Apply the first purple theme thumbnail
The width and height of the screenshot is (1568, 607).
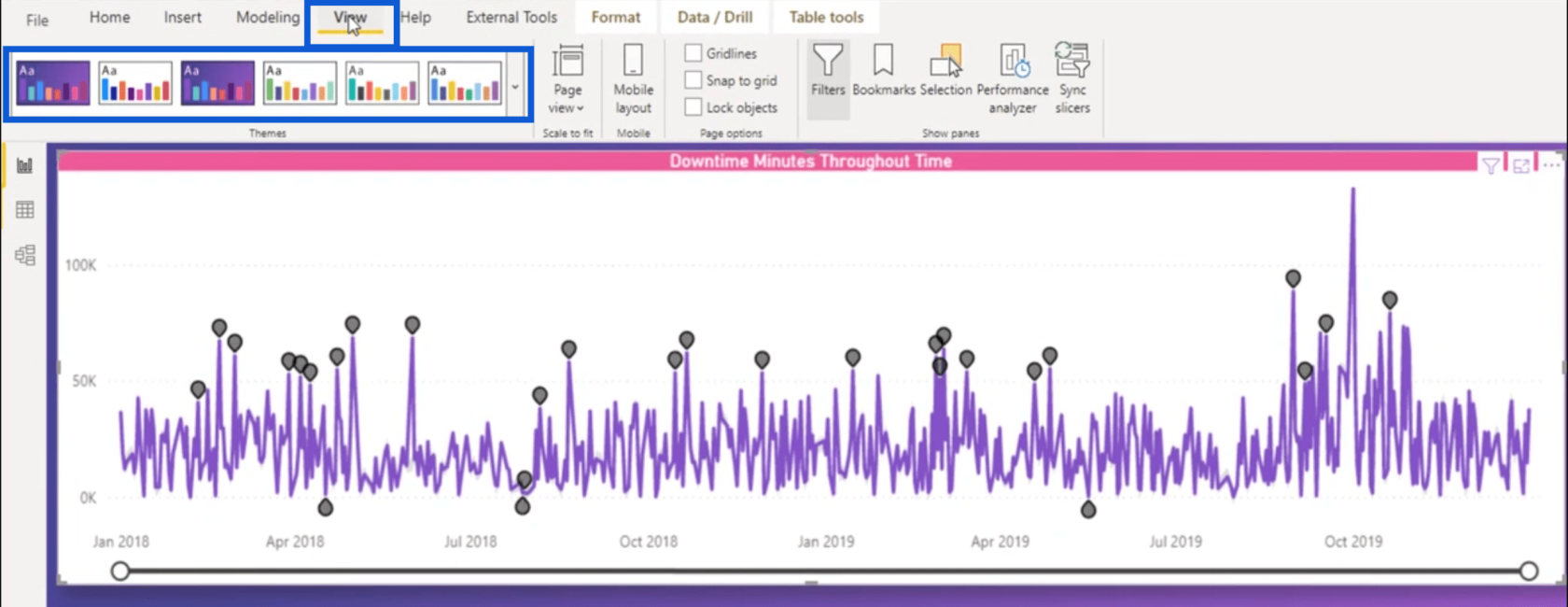tap(53, 83)
